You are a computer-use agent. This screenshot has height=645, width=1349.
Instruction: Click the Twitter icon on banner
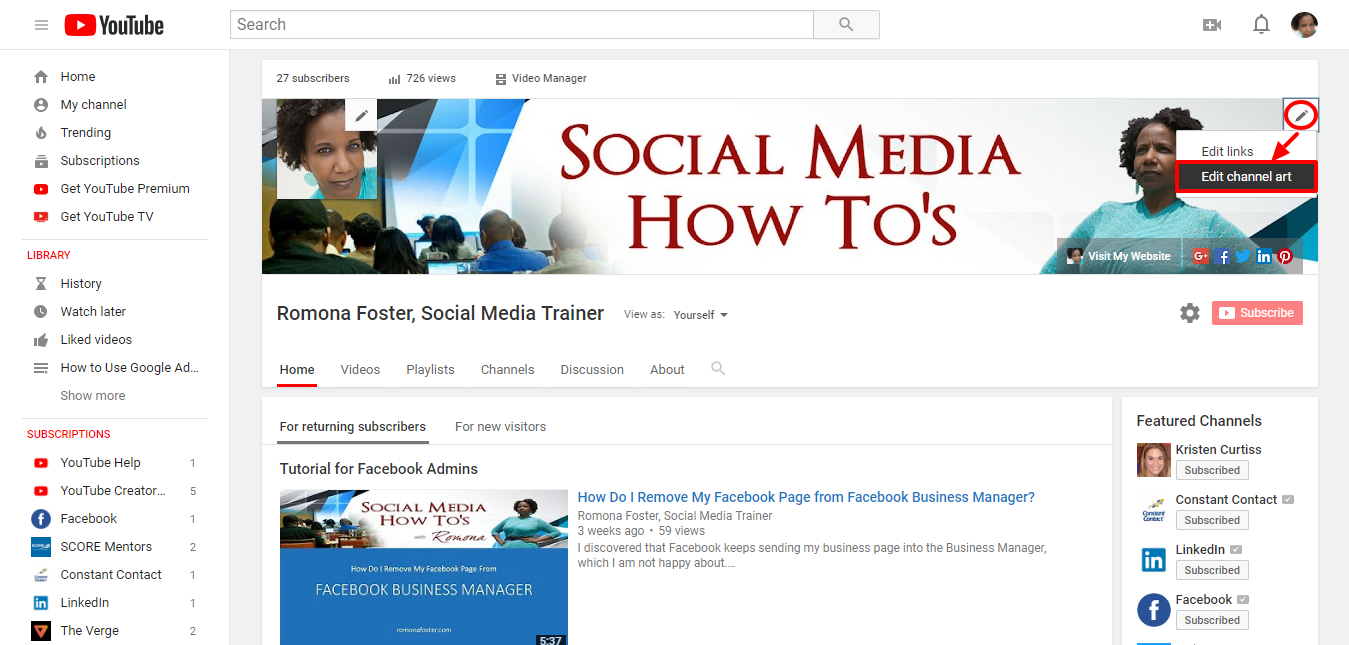(x=1243, y=256)
